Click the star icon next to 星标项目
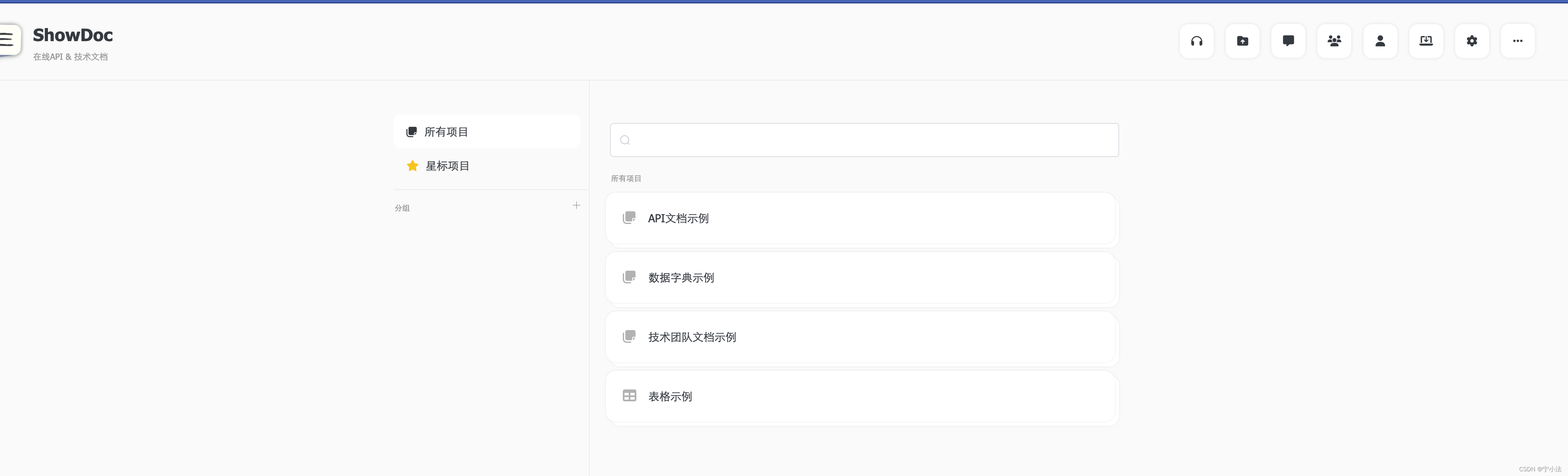This screenshot has height=476, width=1568. (x=412, y=165)
